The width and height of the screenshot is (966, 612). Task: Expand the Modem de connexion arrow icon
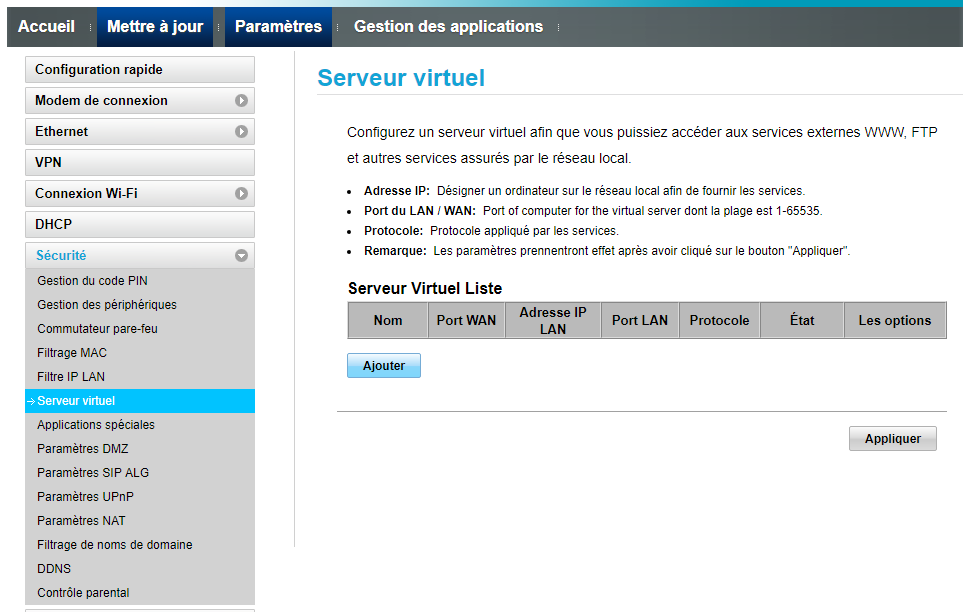click(x=241, y=101)
